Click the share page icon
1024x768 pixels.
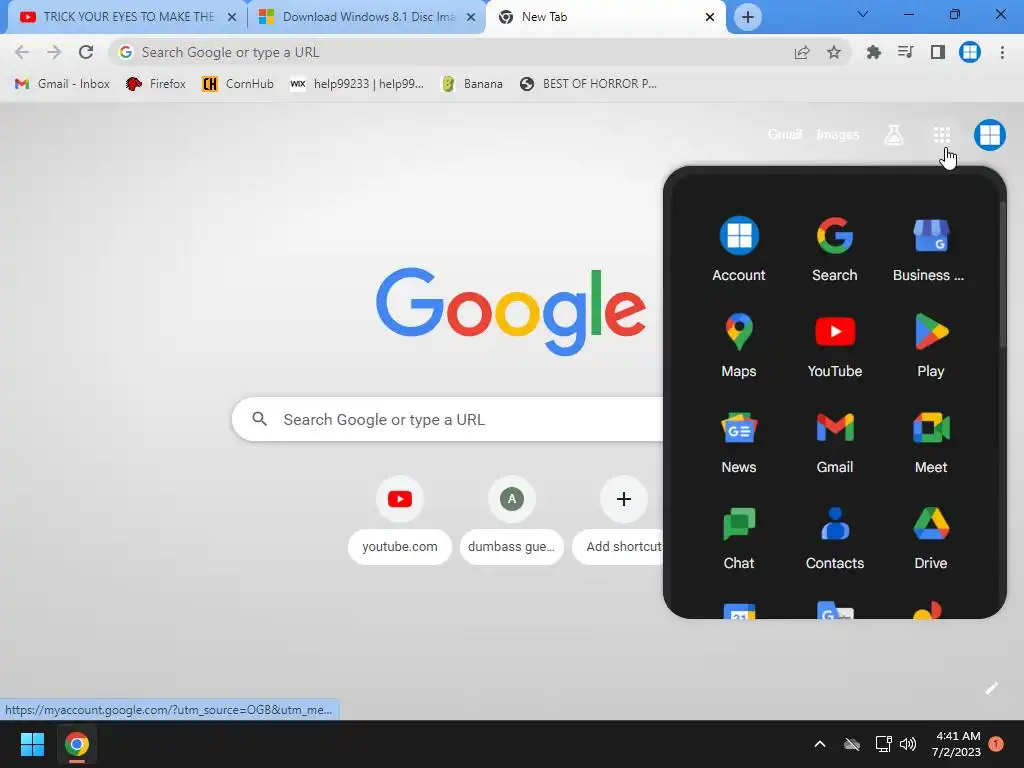coord(801,52)
